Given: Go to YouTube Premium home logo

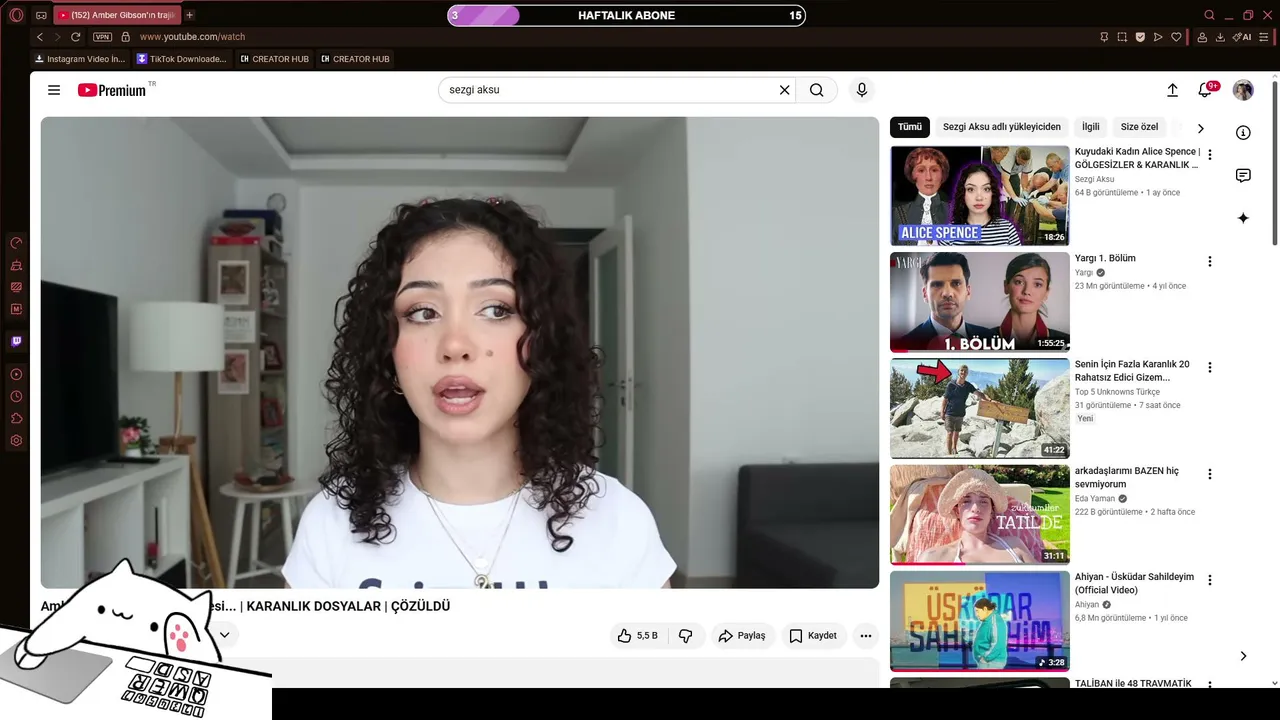Looking at the screenshot, I should [112, 90].
